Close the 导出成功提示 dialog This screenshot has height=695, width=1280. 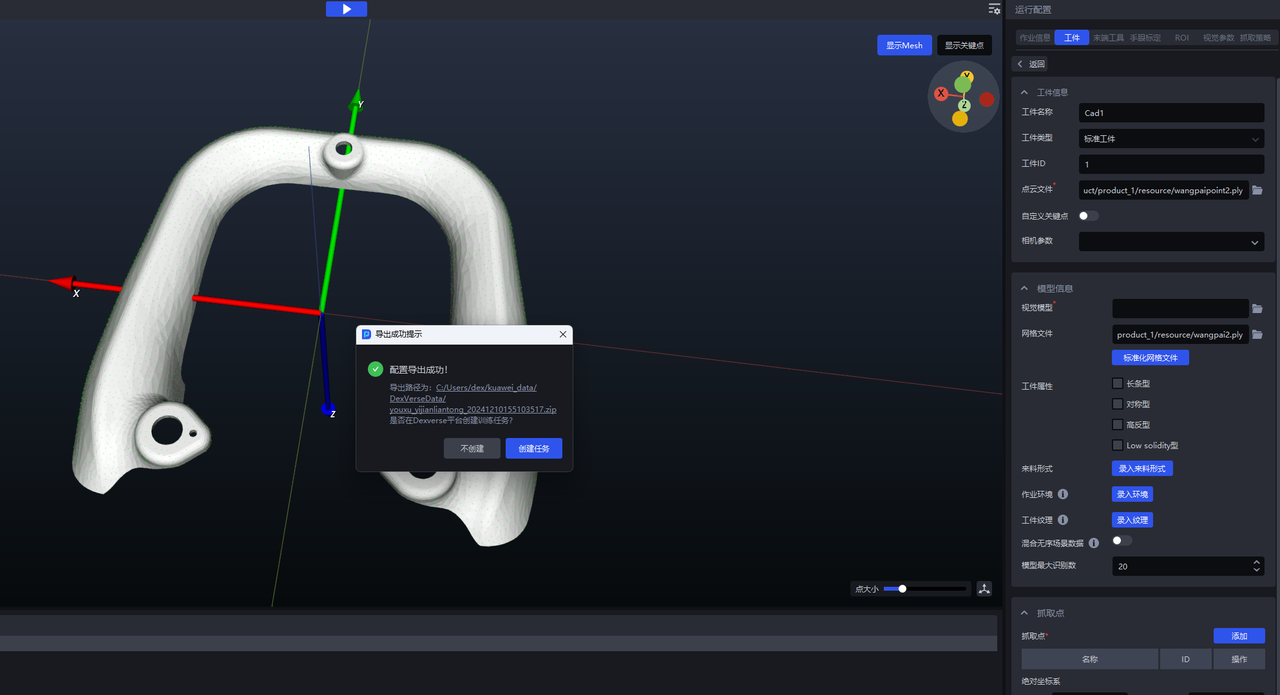[x=563, y=334]
